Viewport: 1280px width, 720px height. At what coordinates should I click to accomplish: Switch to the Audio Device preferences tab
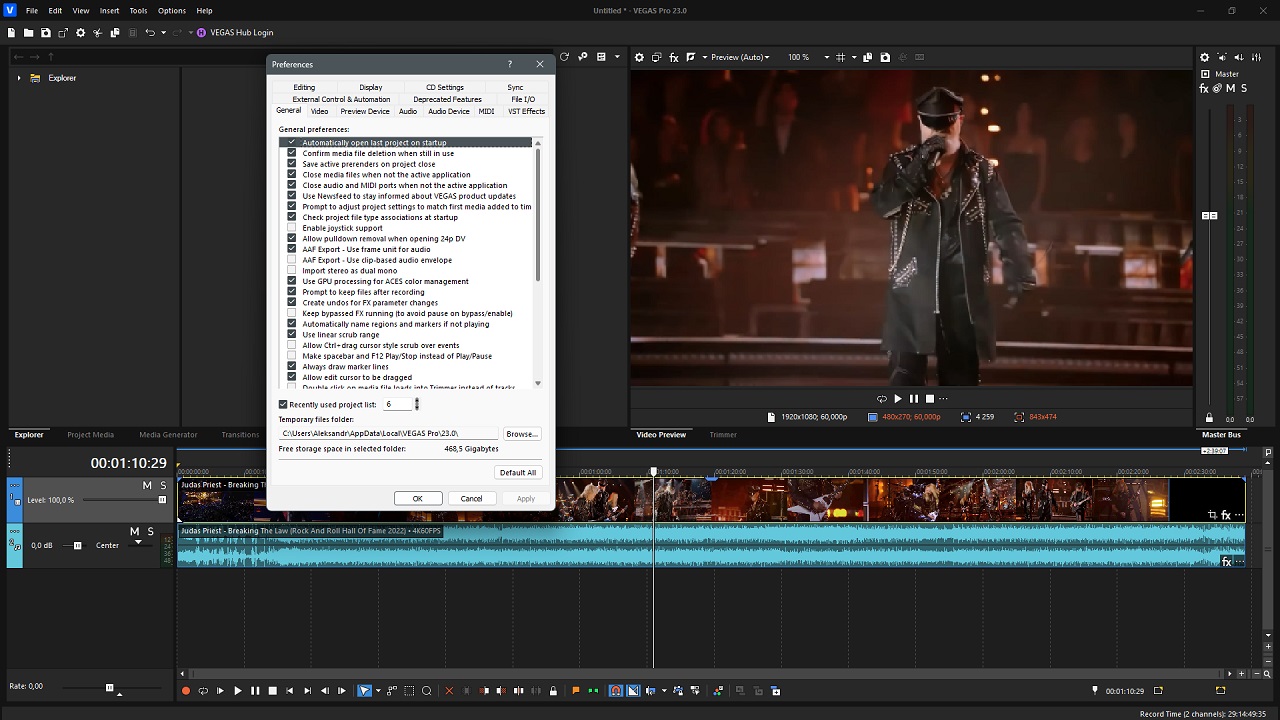[x=448, y=111]
